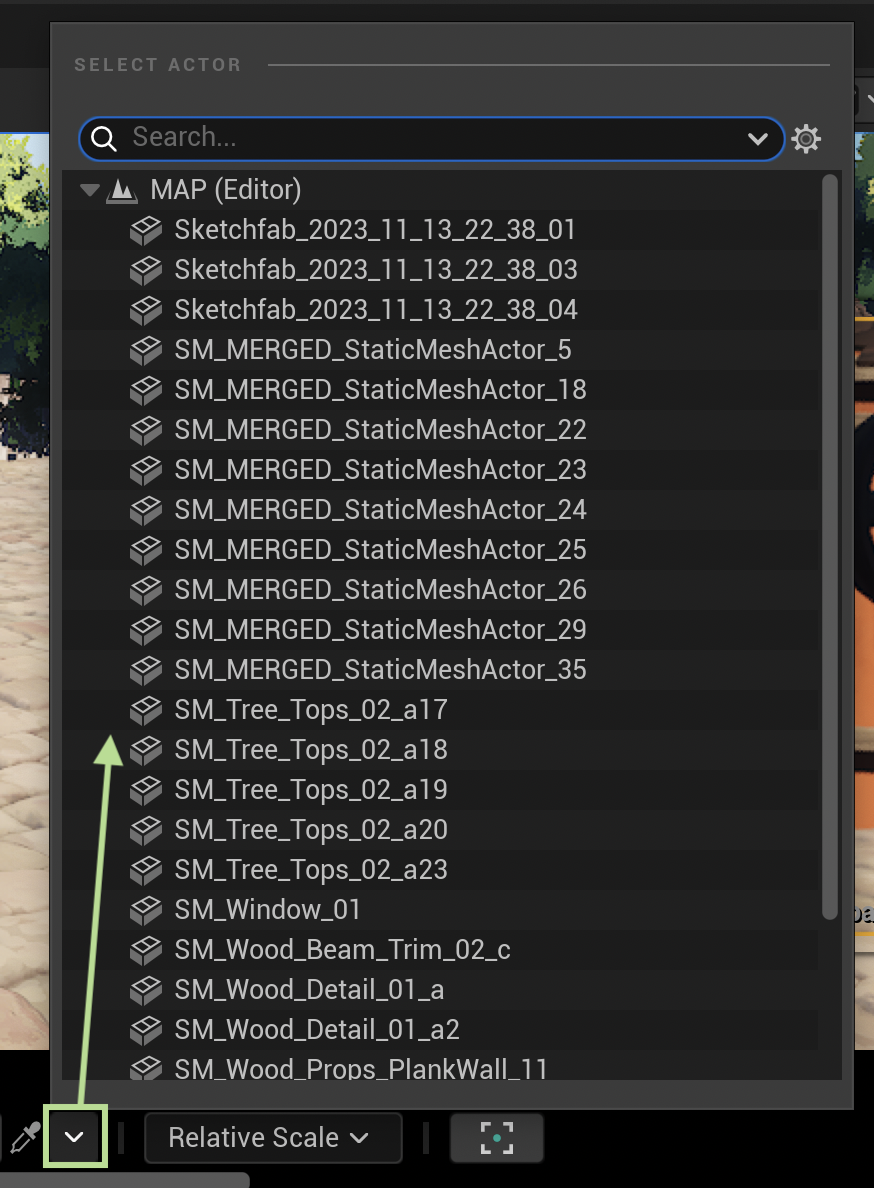Focus the Search text field
Image resolution: width=874 pixels, height=1188 pixels.
click(x=430, y=139)
